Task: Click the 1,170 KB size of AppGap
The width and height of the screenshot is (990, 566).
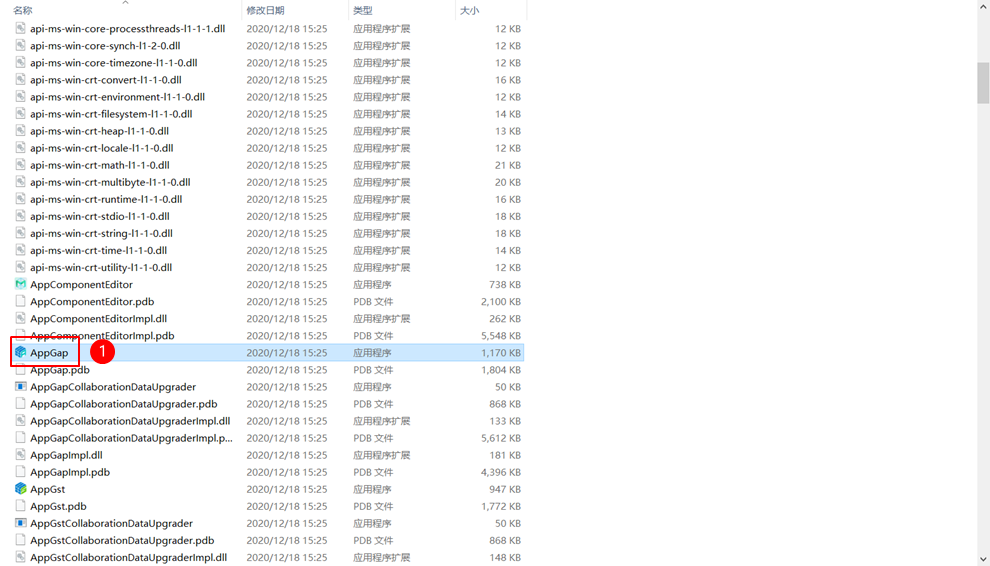Action: (x=501, y=352)
